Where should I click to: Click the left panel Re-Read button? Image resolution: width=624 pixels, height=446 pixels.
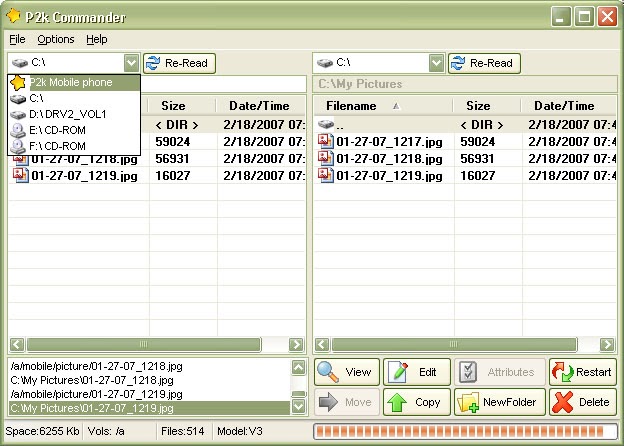coord(179,63)
